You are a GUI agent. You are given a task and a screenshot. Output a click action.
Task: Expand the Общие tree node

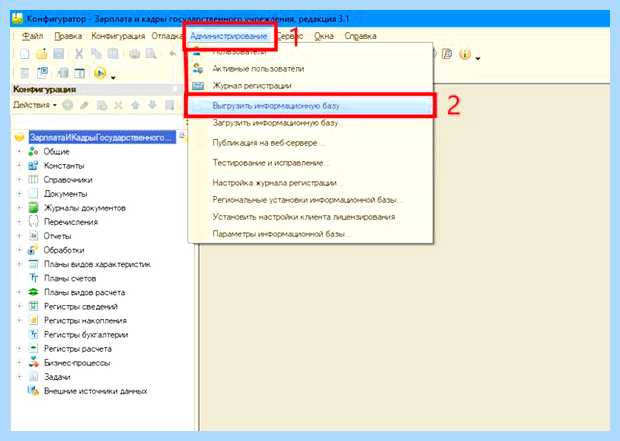19,151
